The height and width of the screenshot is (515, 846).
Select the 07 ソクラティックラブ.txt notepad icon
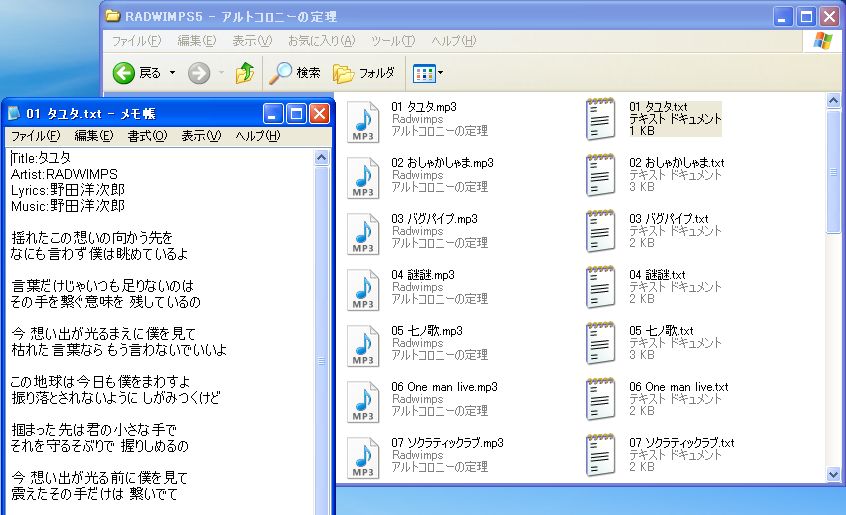click(x=601, y=456)
